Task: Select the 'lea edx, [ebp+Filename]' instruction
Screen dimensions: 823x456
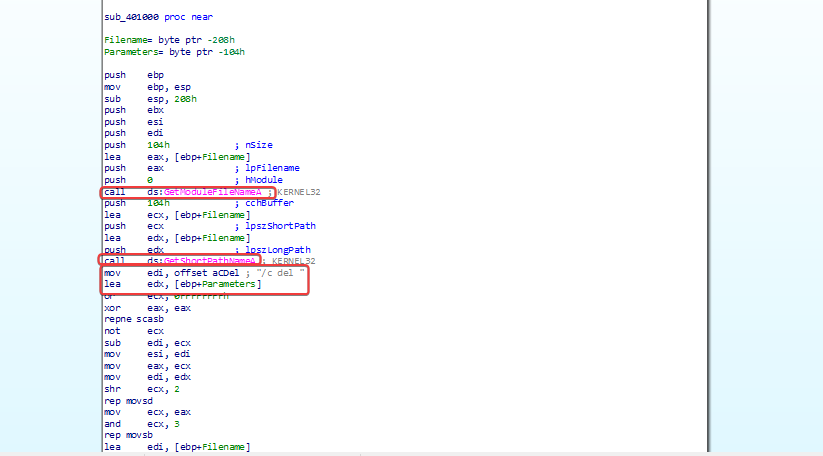Action: [177, 238]
